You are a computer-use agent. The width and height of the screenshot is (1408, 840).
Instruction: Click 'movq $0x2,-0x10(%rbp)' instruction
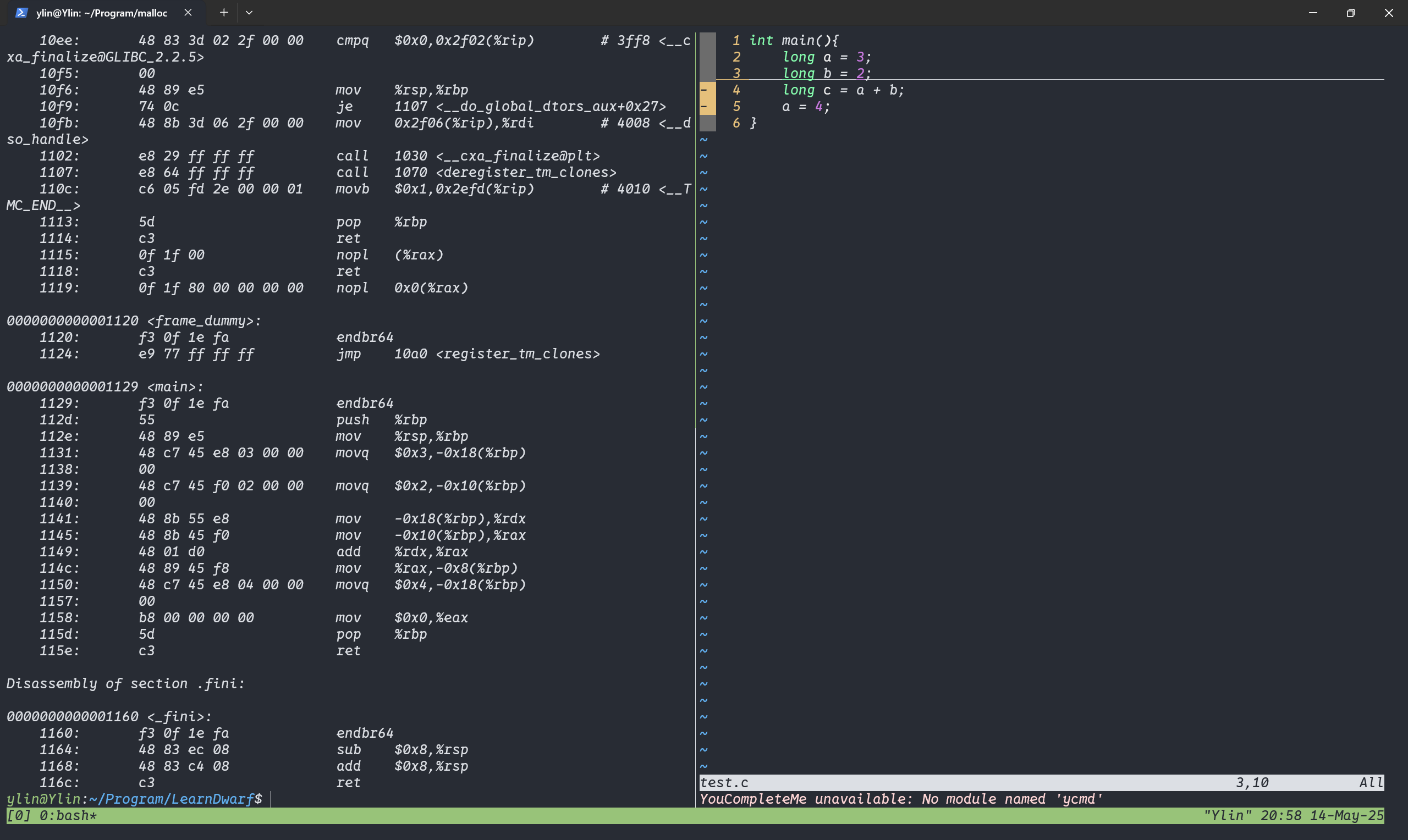(x=431, y=485)
